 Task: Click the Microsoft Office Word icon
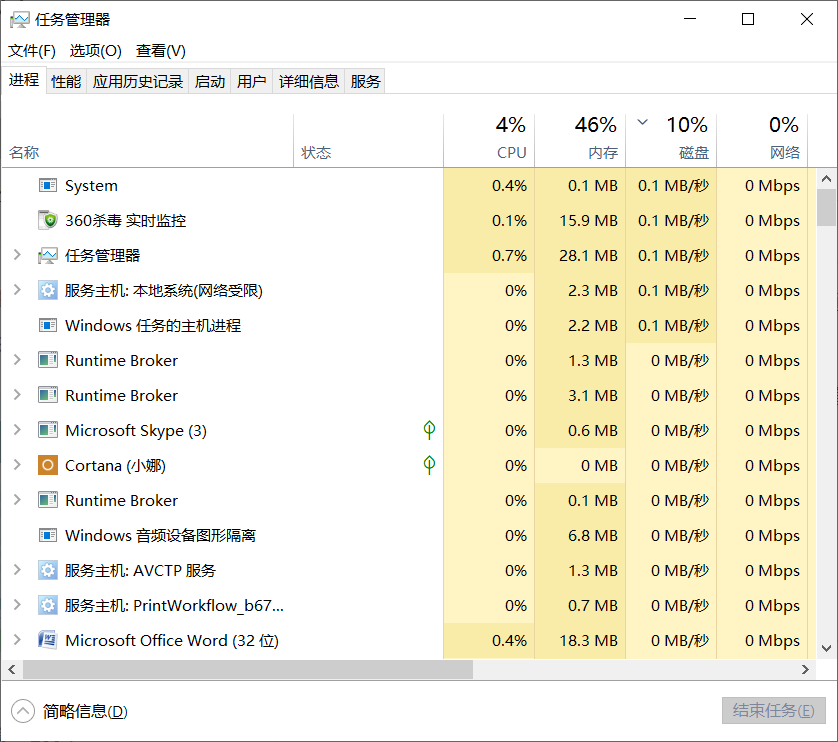click(48, 640)
